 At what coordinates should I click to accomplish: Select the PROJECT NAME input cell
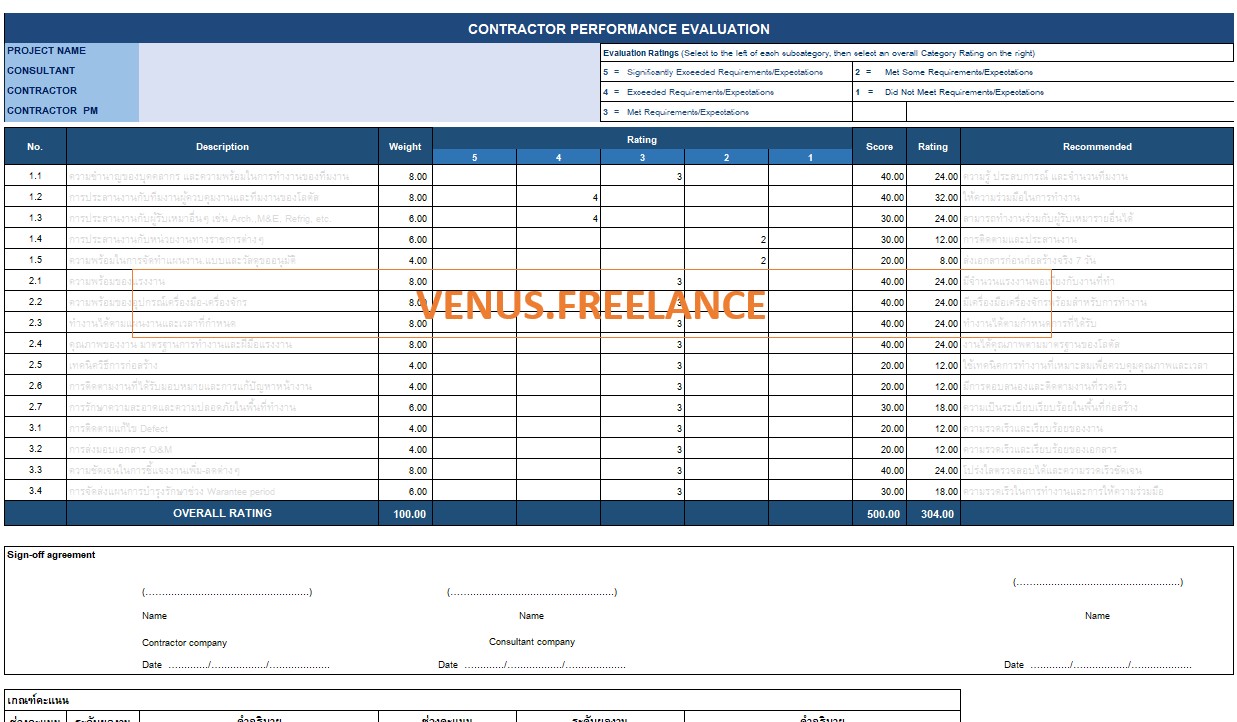[369, 51]
